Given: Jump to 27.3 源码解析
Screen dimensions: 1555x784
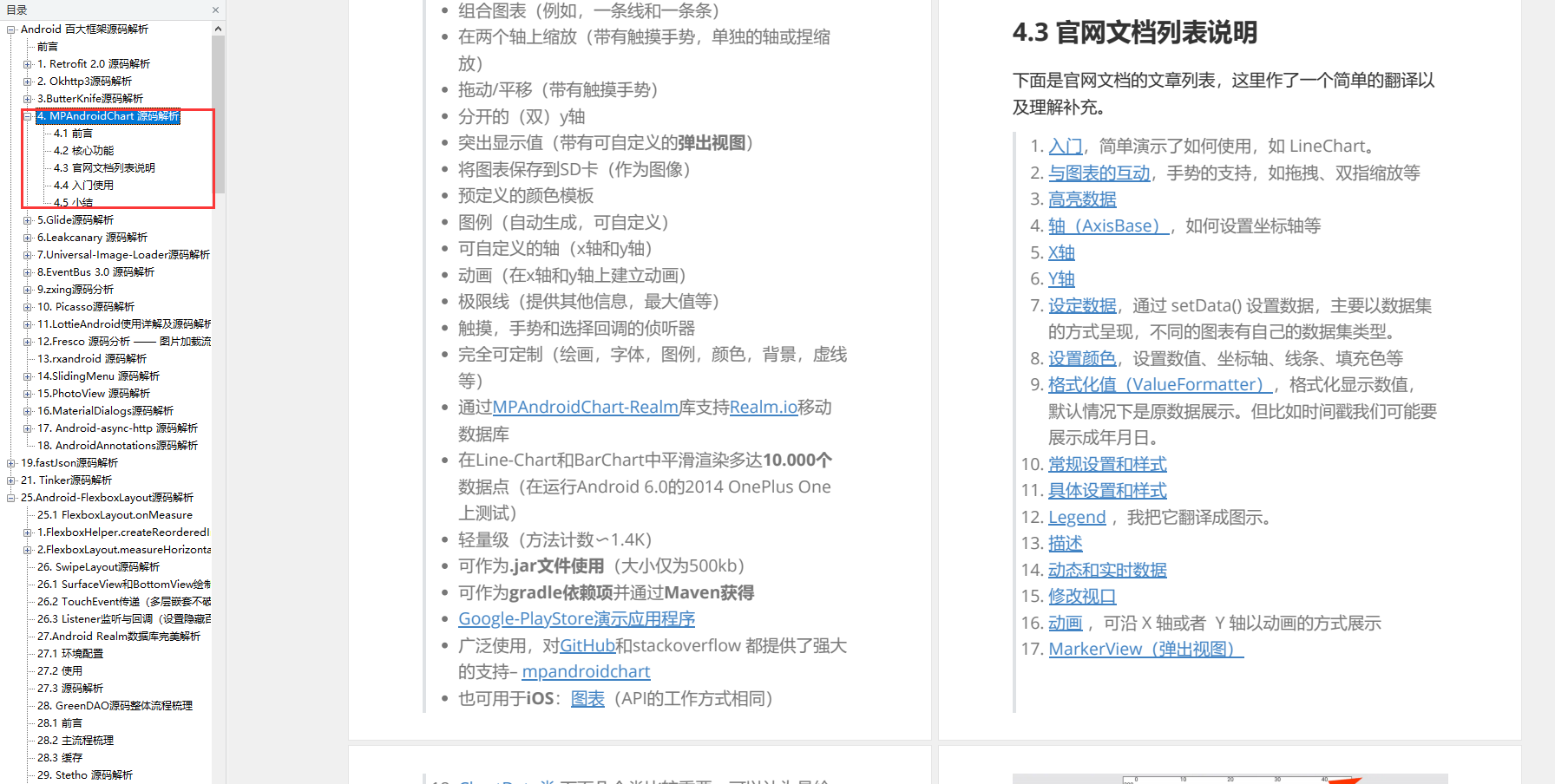Looking at the screenshot, I should [x=70, y=689].
